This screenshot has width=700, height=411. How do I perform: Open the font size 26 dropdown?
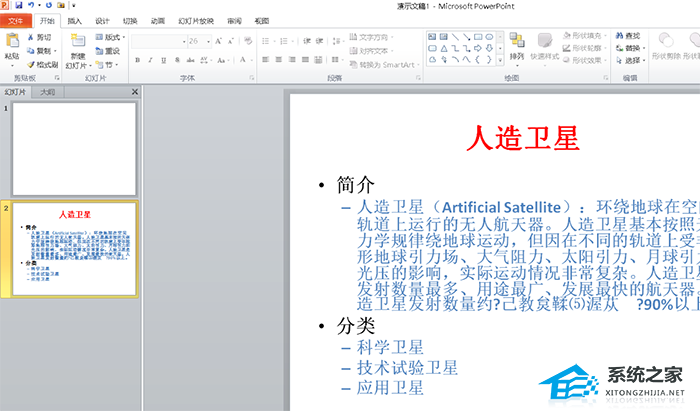(x=208, y=42)
